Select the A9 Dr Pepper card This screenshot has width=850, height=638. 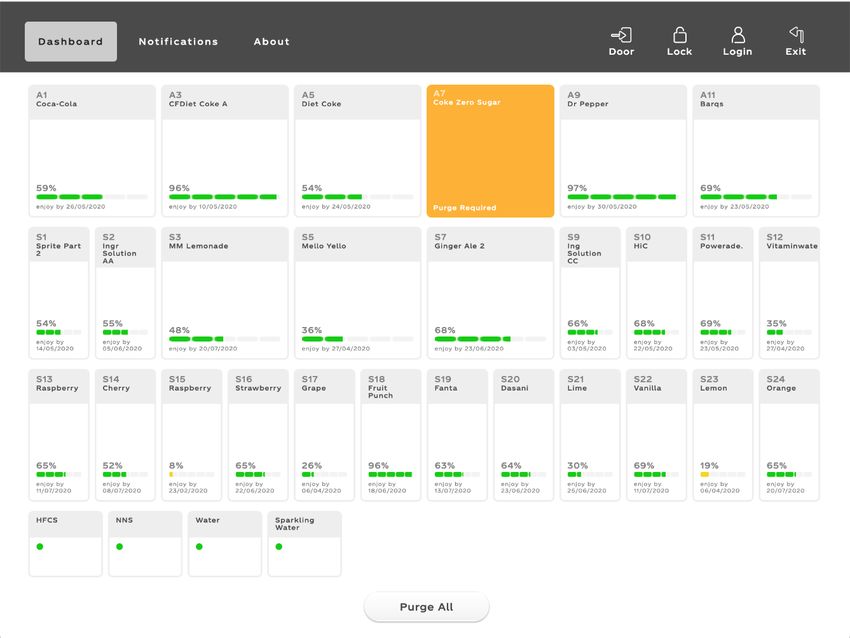point(623,151)
